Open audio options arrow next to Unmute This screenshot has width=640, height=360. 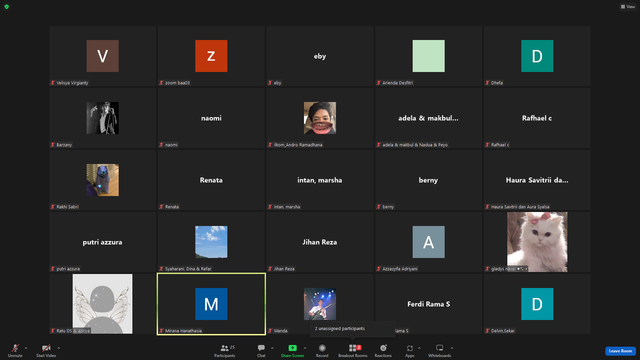pos(26,348)
